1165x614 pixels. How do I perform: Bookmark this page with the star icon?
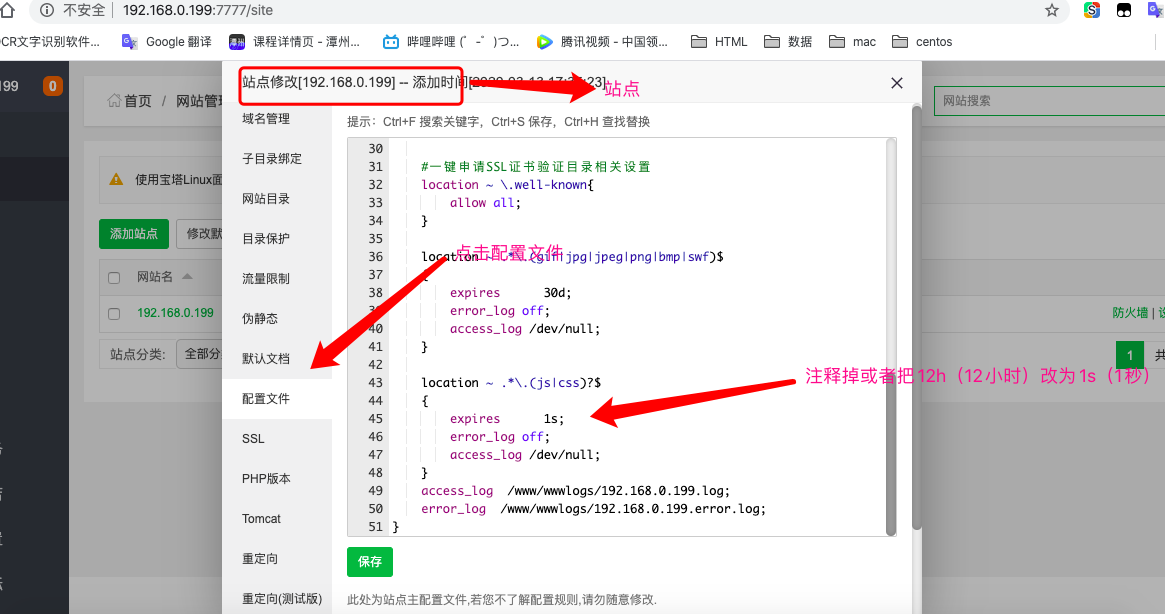point(1051,10)
